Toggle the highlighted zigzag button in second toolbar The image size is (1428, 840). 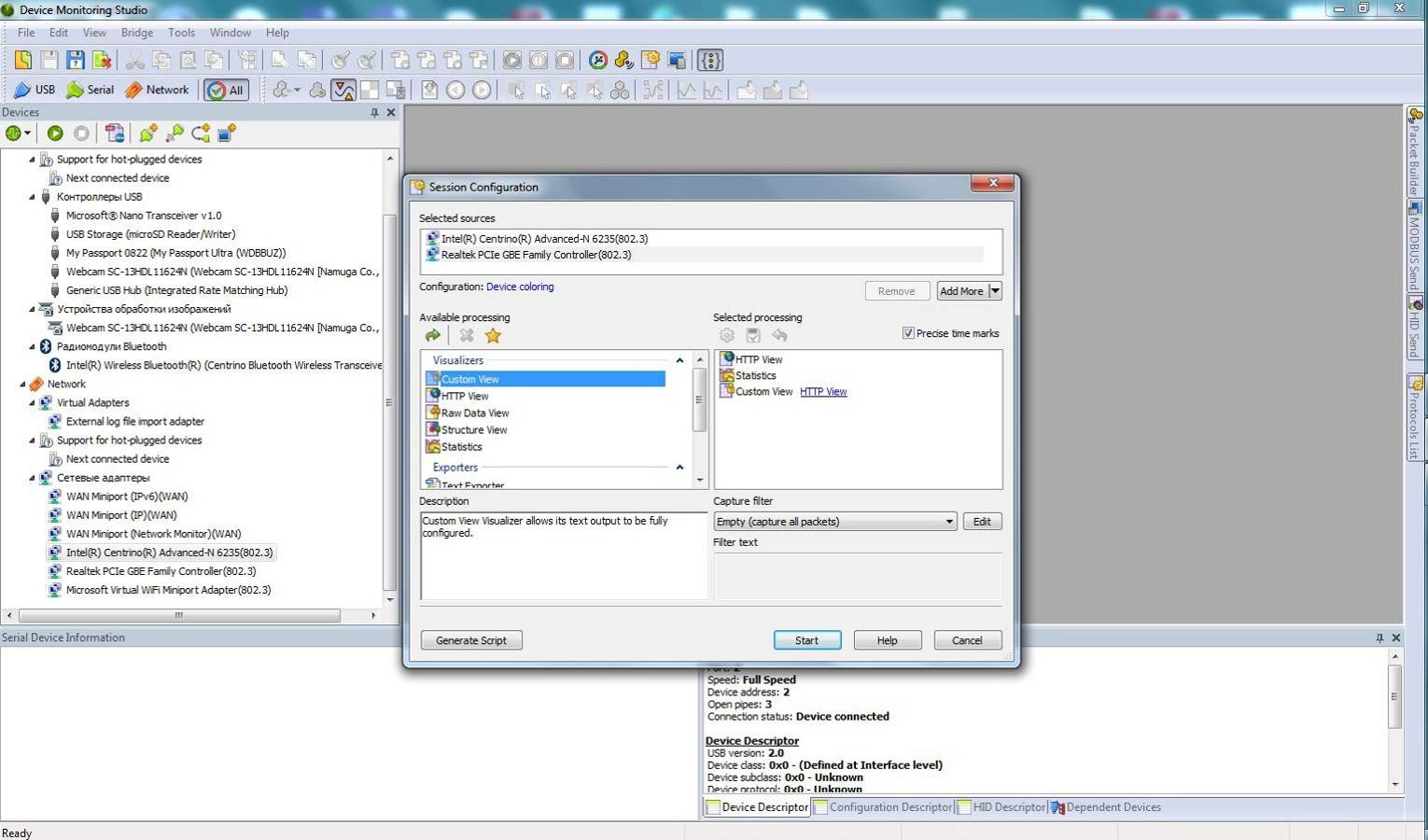click(x=343, y=91)
